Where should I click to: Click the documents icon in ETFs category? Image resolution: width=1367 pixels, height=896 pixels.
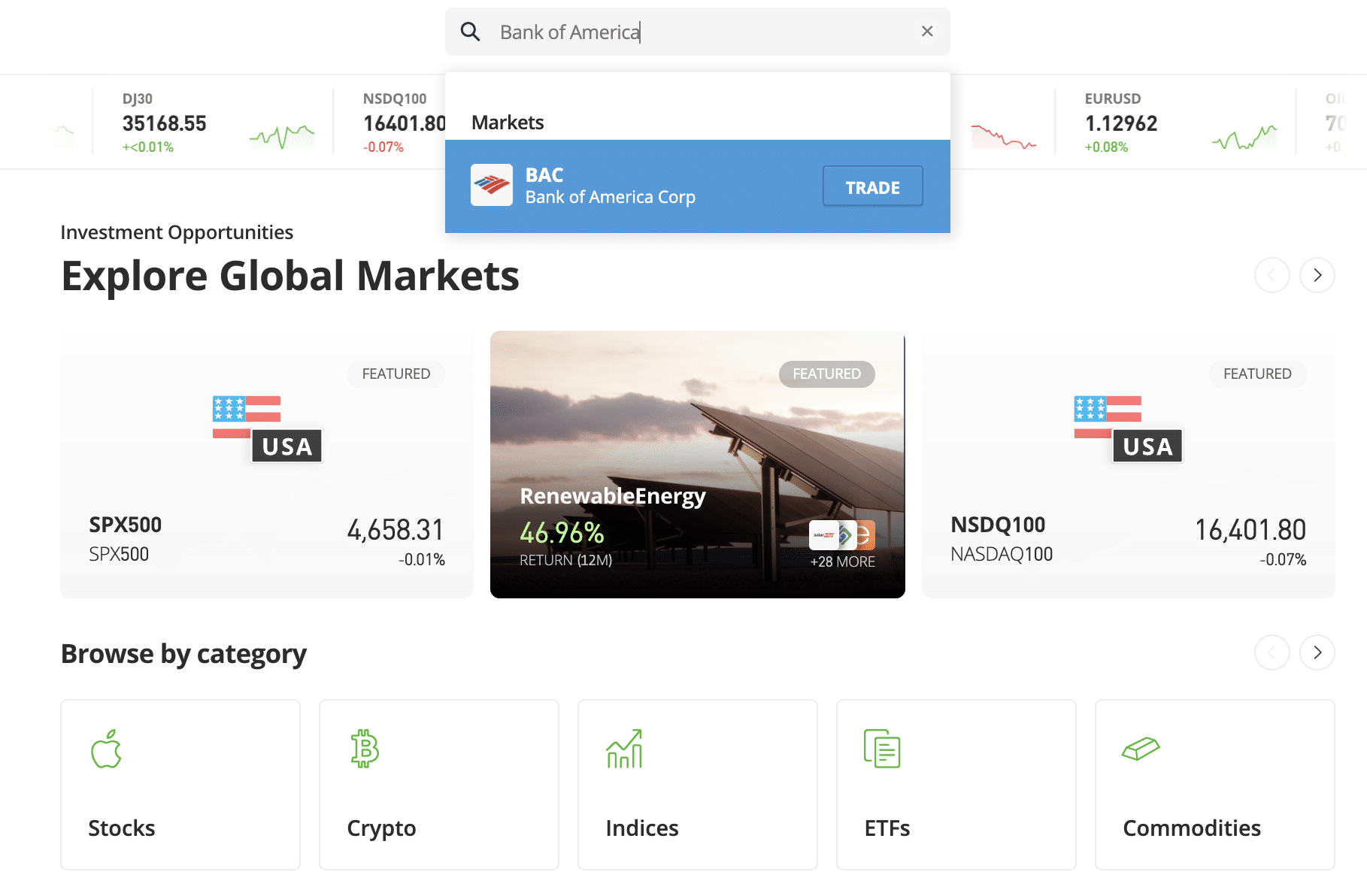pos(882,749)
